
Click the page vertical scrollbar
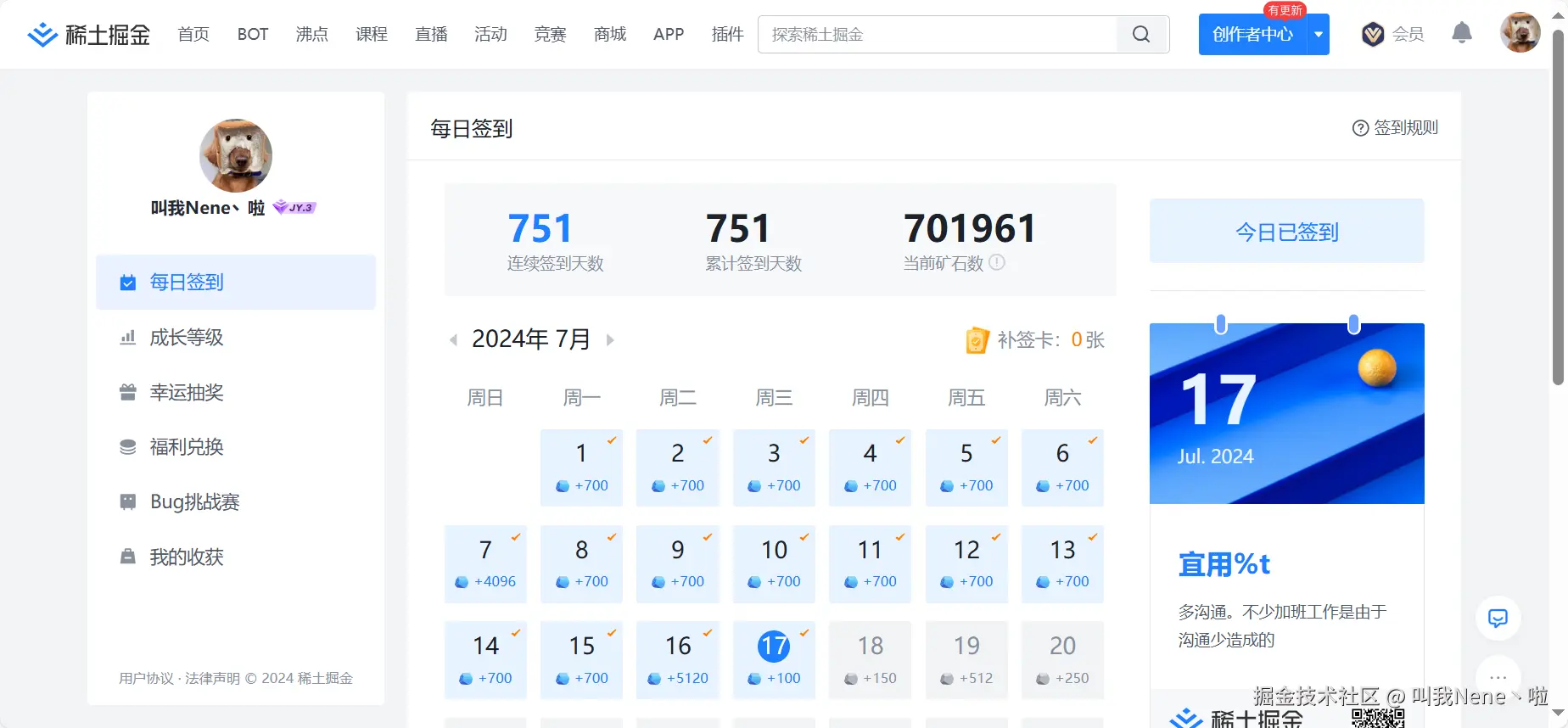(1558, 208)
